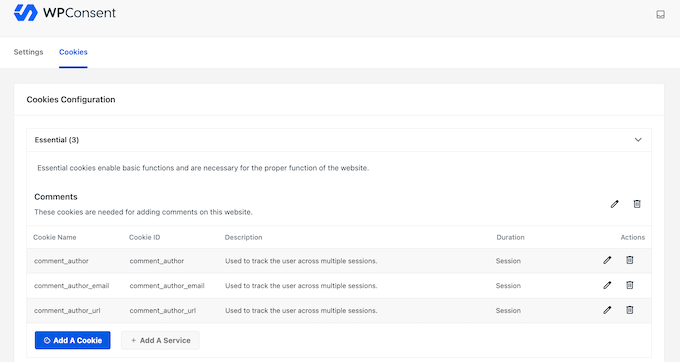Click the Essential cookies description paragraph
The image size is (680, 362).
[x=203, y=168]
